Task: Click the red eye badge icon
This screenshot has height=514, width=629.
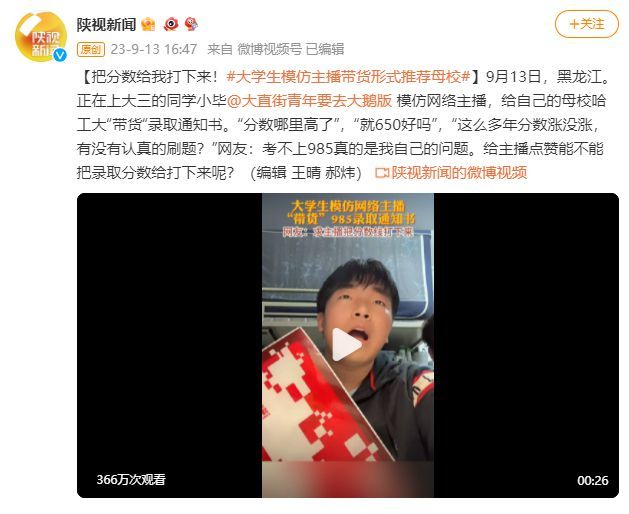Action: tap(171, 24)
